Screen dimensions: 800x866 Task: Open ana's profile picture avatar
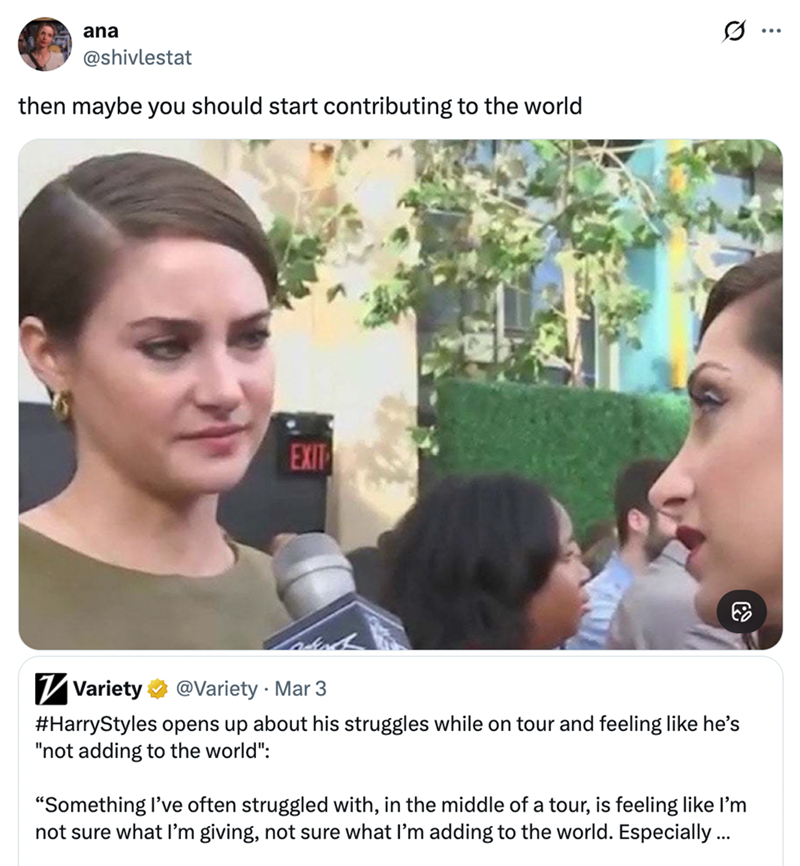(45, 44)
